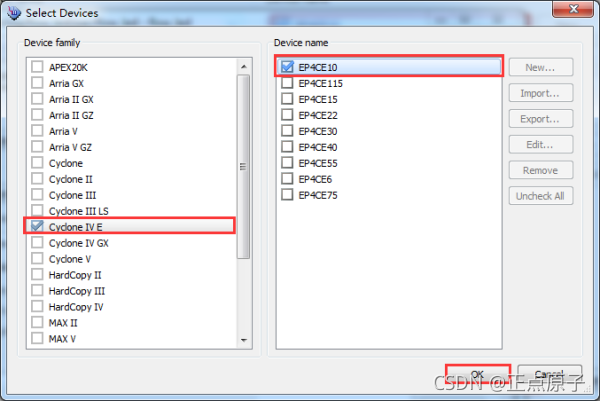Dismiss dialog with the Cancel button
The height and width of the screenshot is (401, 600).
[549, 374]
